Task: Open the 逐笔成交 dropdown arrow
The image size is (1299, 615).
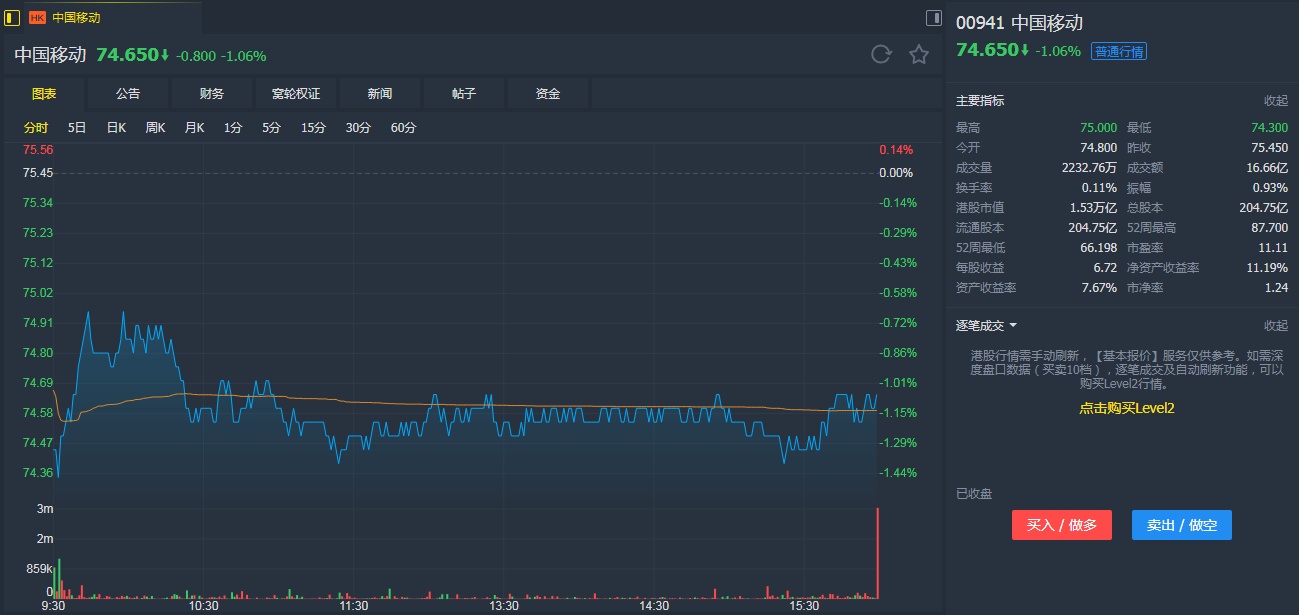Action: [x=1013, y=326]
